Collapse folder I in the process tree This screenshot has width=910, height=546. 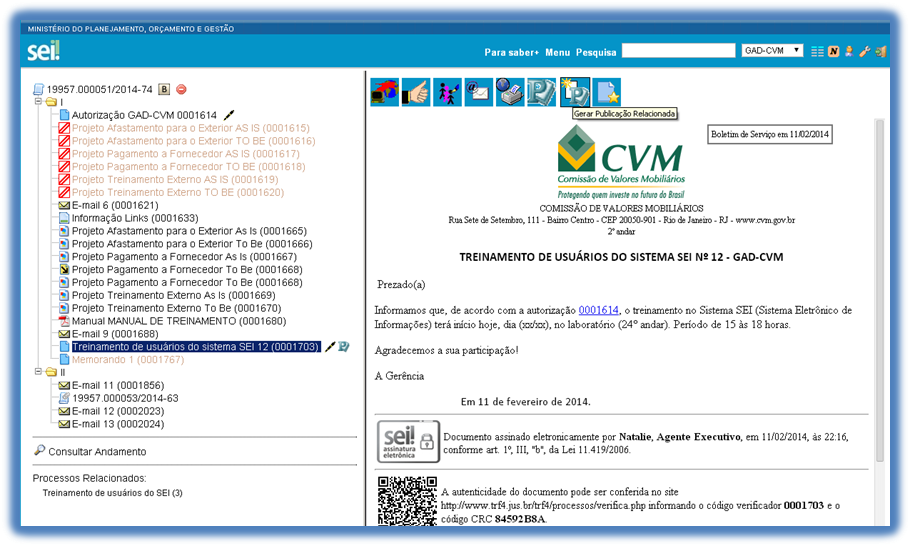(x=38, y=102)
